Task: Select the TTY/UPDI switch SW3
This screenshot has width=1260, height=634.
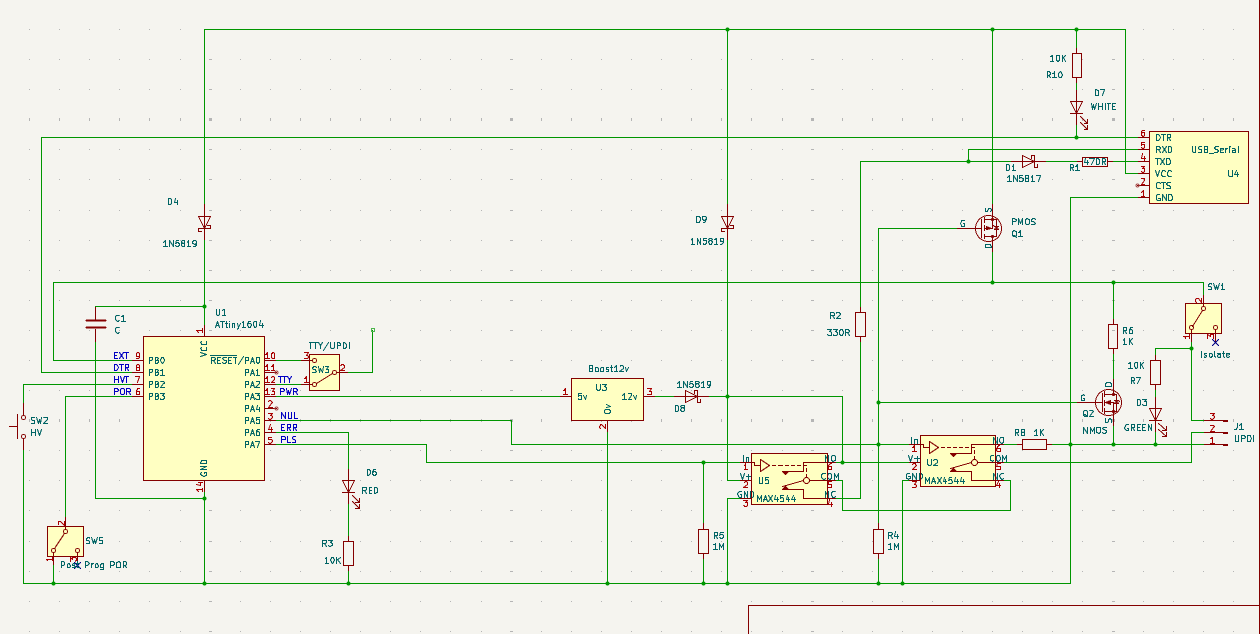Action: (x=323, y=370)
